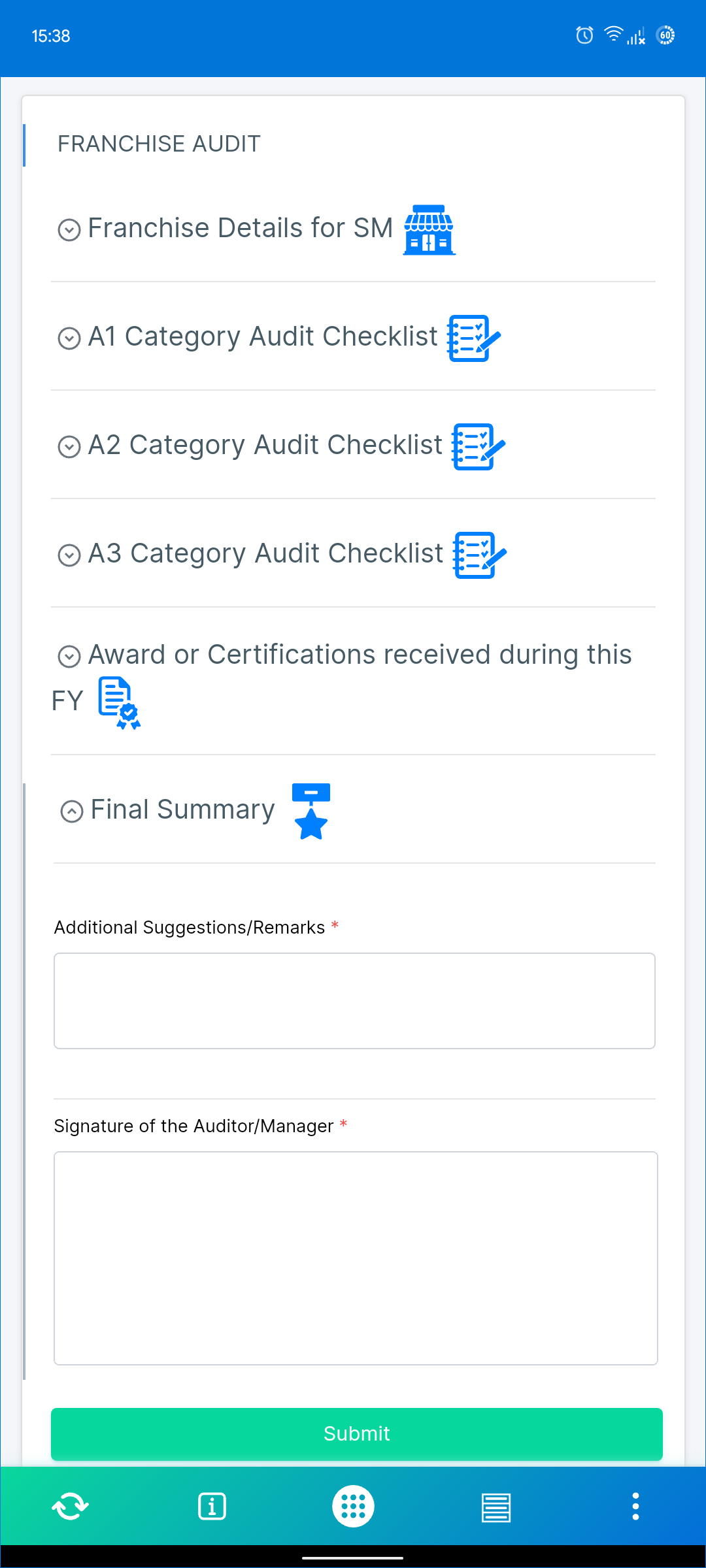Expand the A3 Category Audit Checklist section

click(69, 555)
